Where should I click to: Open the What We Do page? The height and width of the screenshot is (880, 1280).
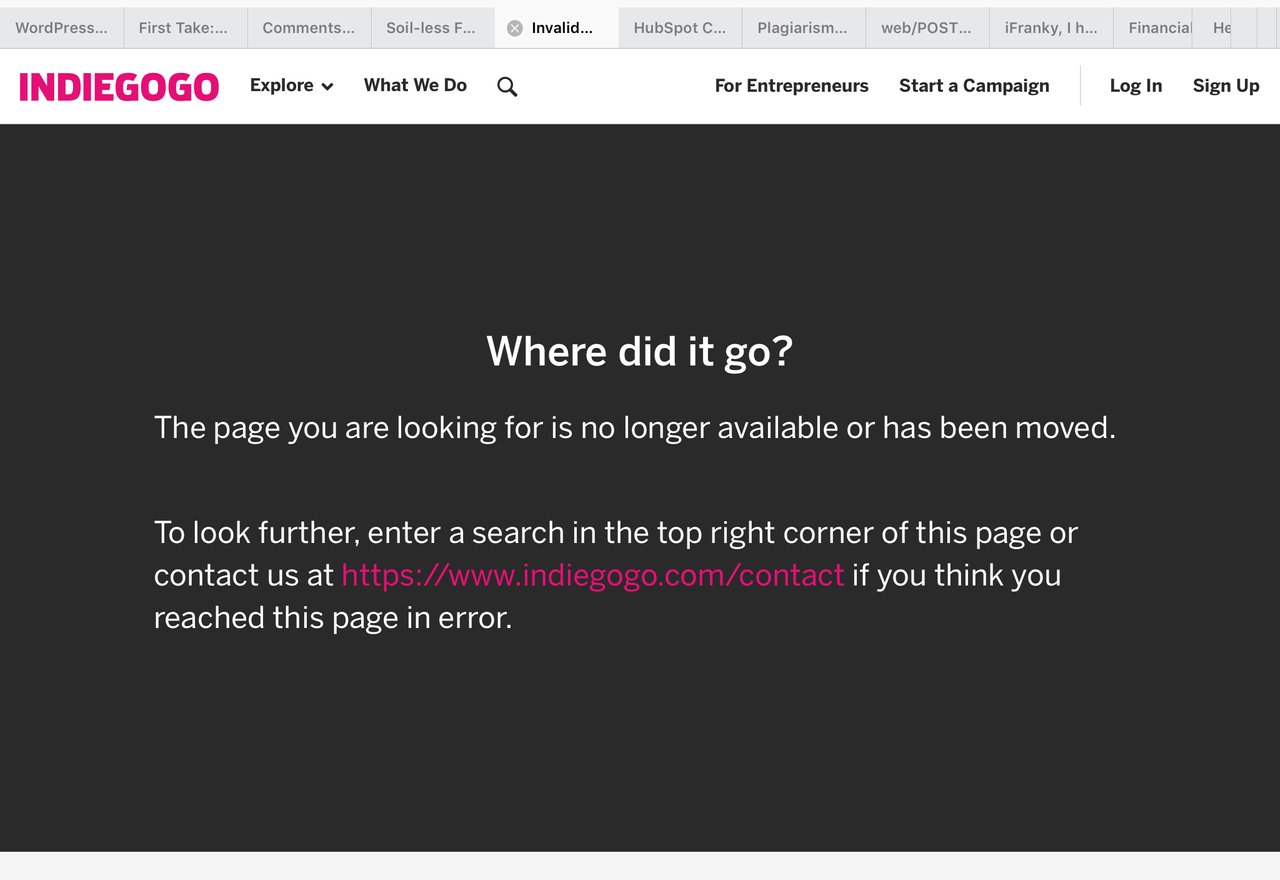[x=415, y=86]
